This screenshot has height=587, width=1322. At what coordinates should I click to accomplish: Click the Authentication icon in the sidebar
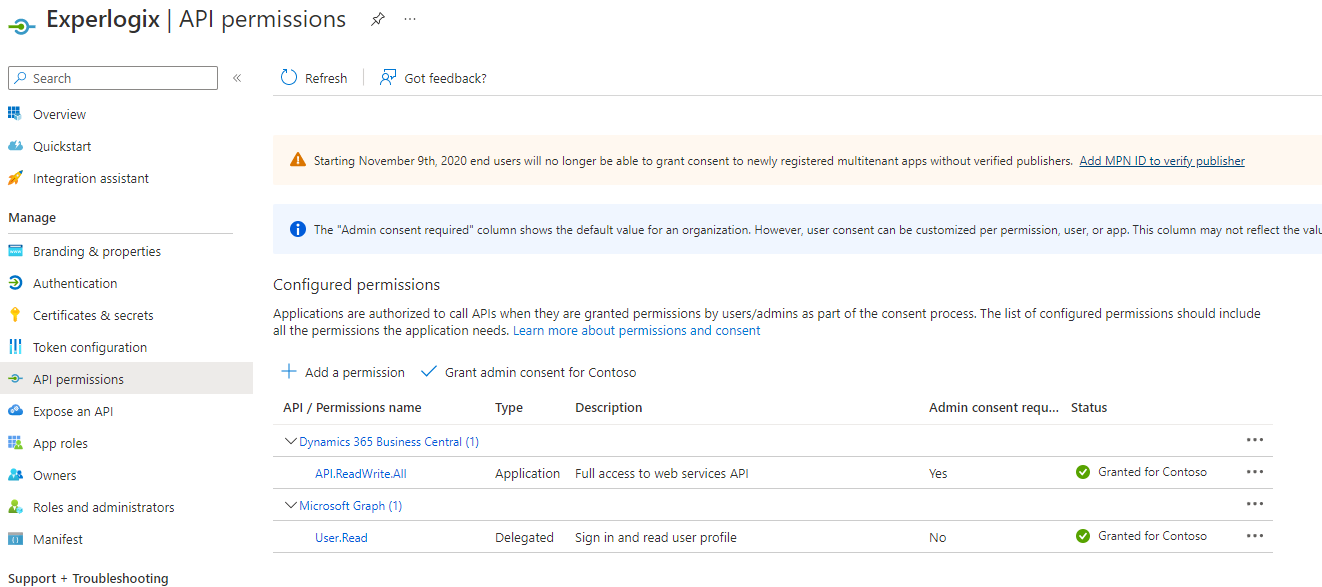[15, 283]
